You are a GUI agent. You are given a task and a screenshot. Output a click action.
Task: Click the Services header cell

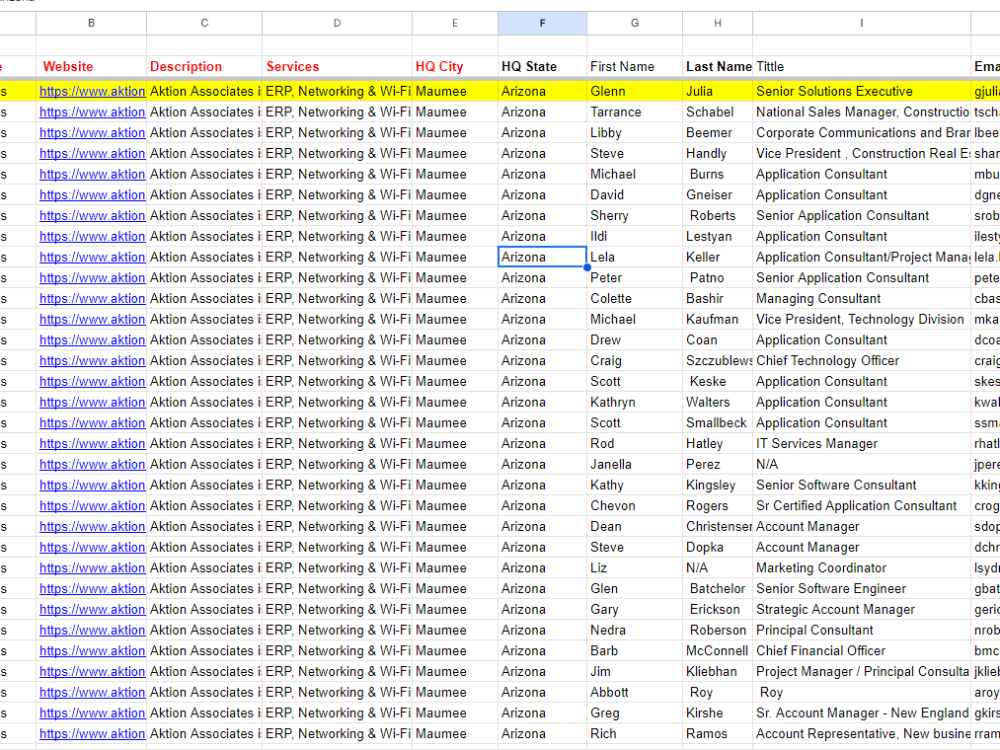[337, 66]
